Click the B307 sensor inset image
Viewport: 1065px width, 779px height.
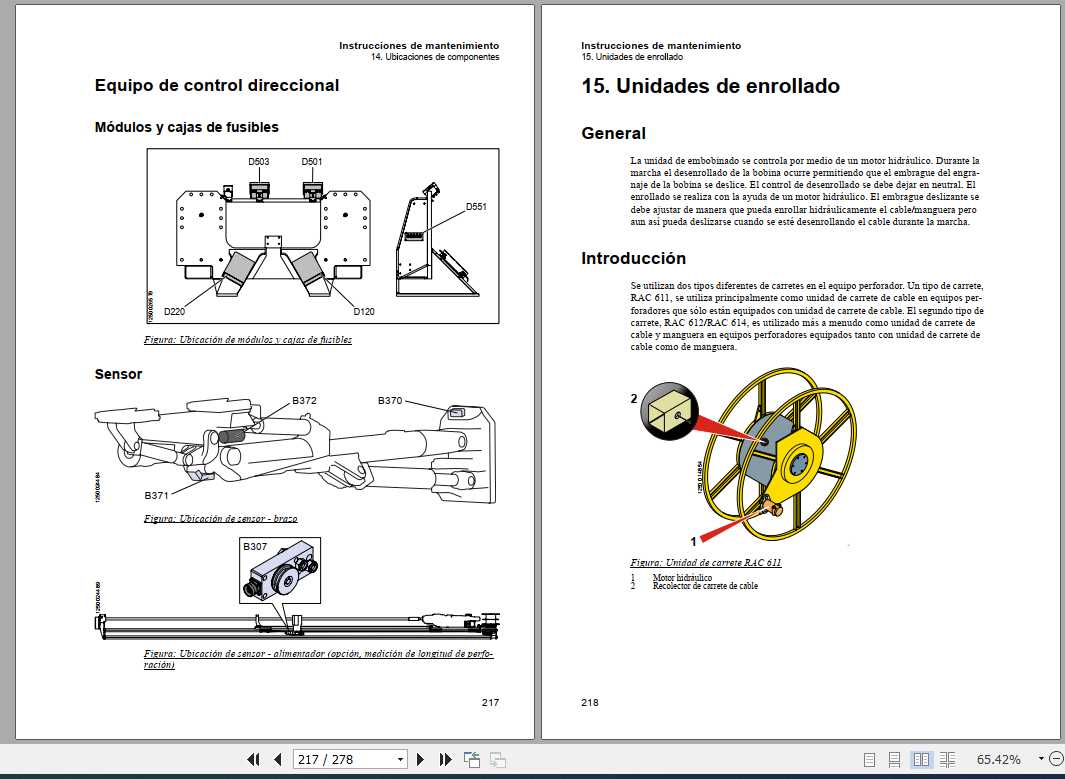click(281, 571)
